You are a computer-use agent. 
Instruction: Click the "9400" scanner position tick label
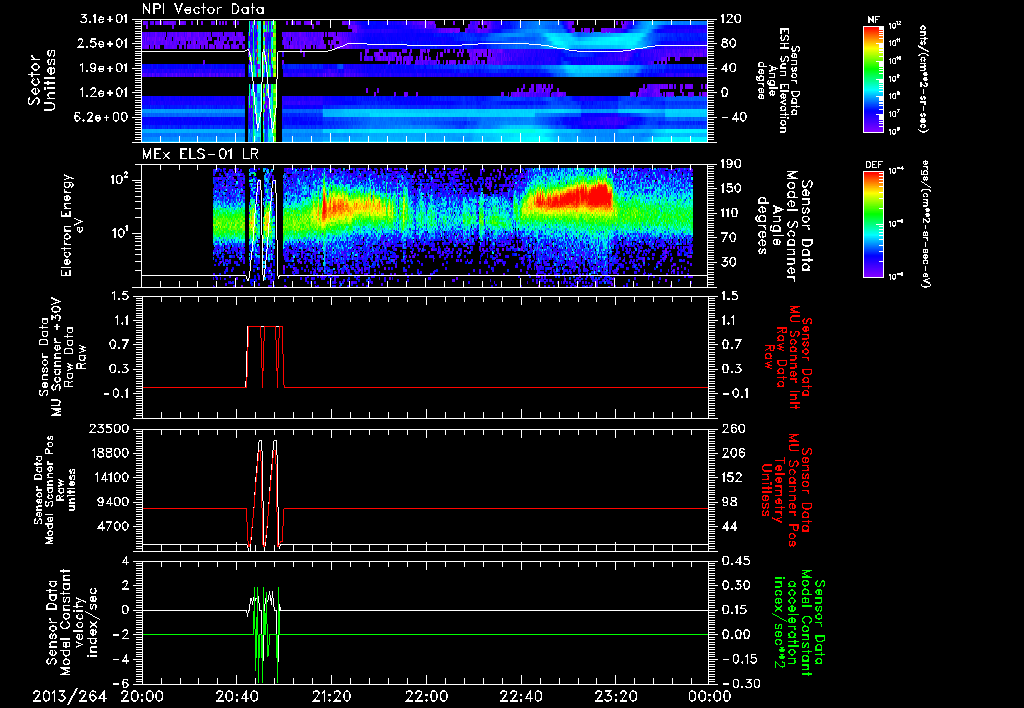[114, 502]
